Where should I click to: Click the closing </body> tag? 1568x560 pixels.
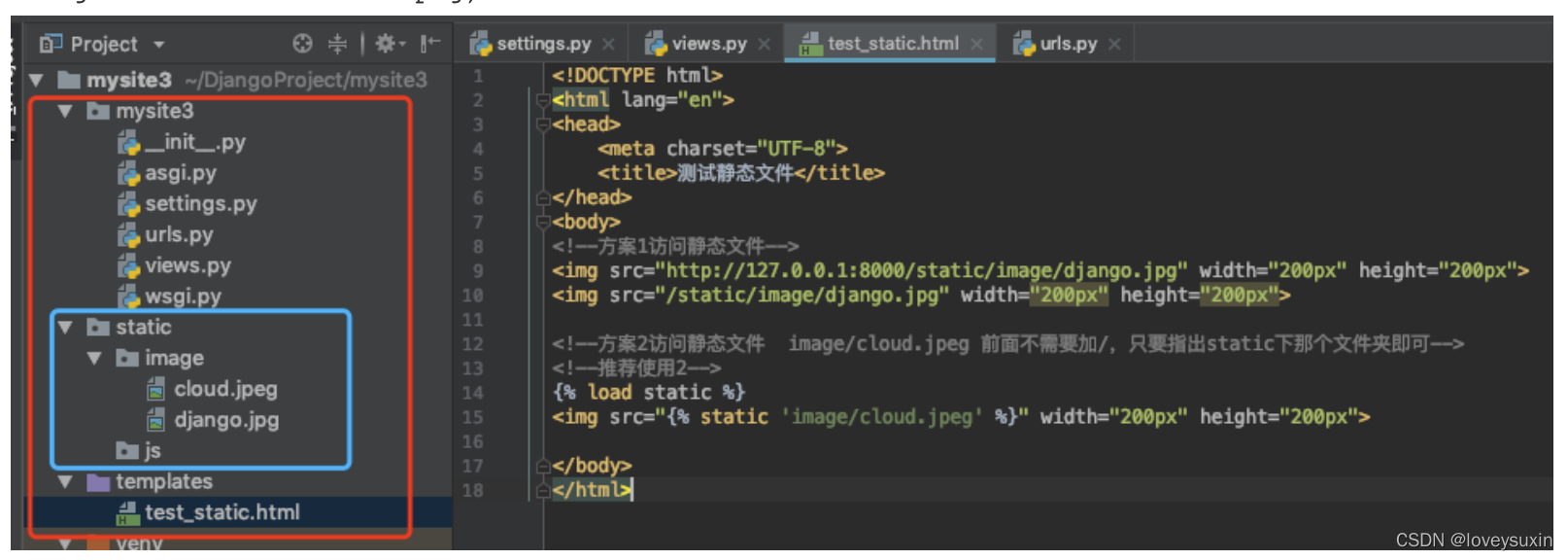pyautogui.click(x=592, y=466)
